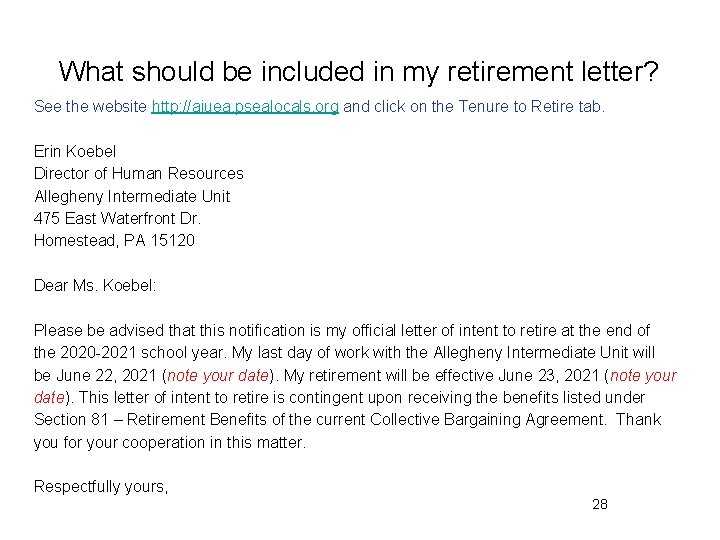Click the "Homestead, PA 15120" line
The height and width of the screenshot is (540, 720).
point(114,240)
